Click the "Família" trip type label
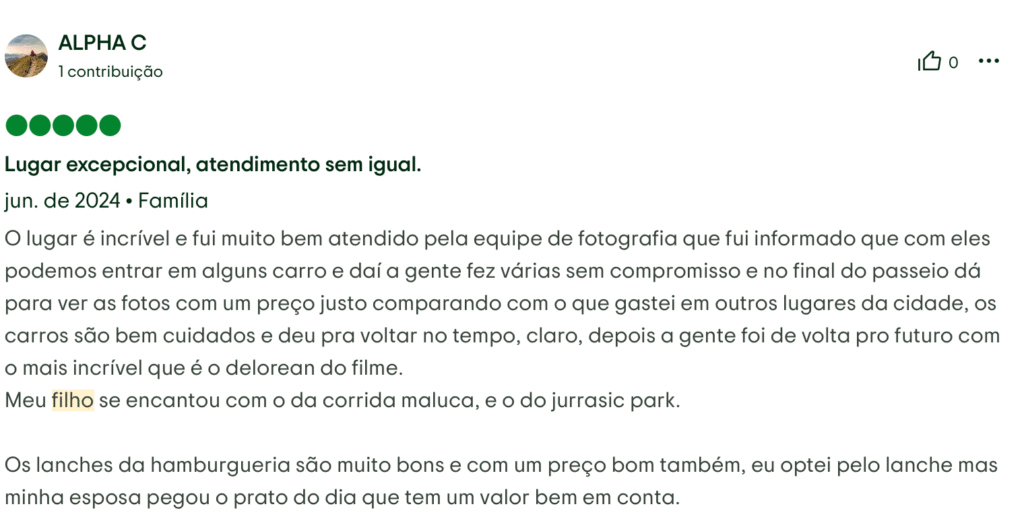The width and height of the screenshot is (1024, 519). tap(173, 201)
